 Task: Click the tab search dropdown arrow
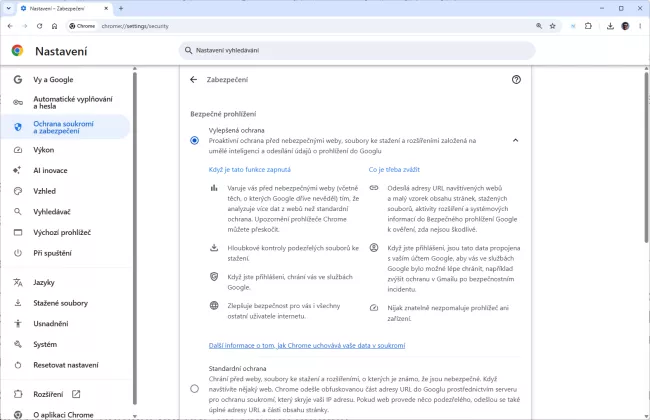click(x=8, y=8)
